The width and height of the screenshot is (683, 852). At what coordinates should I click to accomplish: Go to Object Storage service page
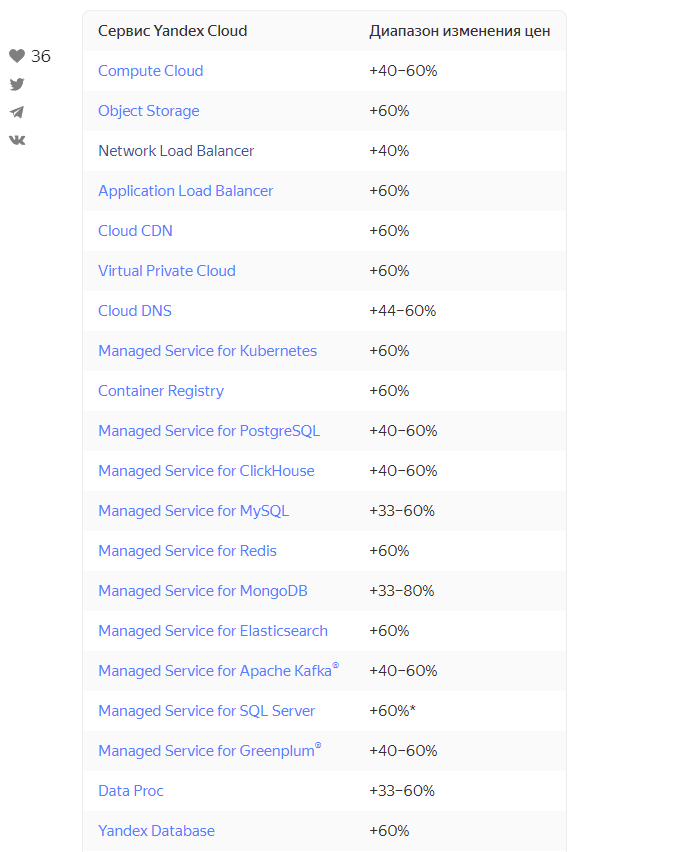148,111
